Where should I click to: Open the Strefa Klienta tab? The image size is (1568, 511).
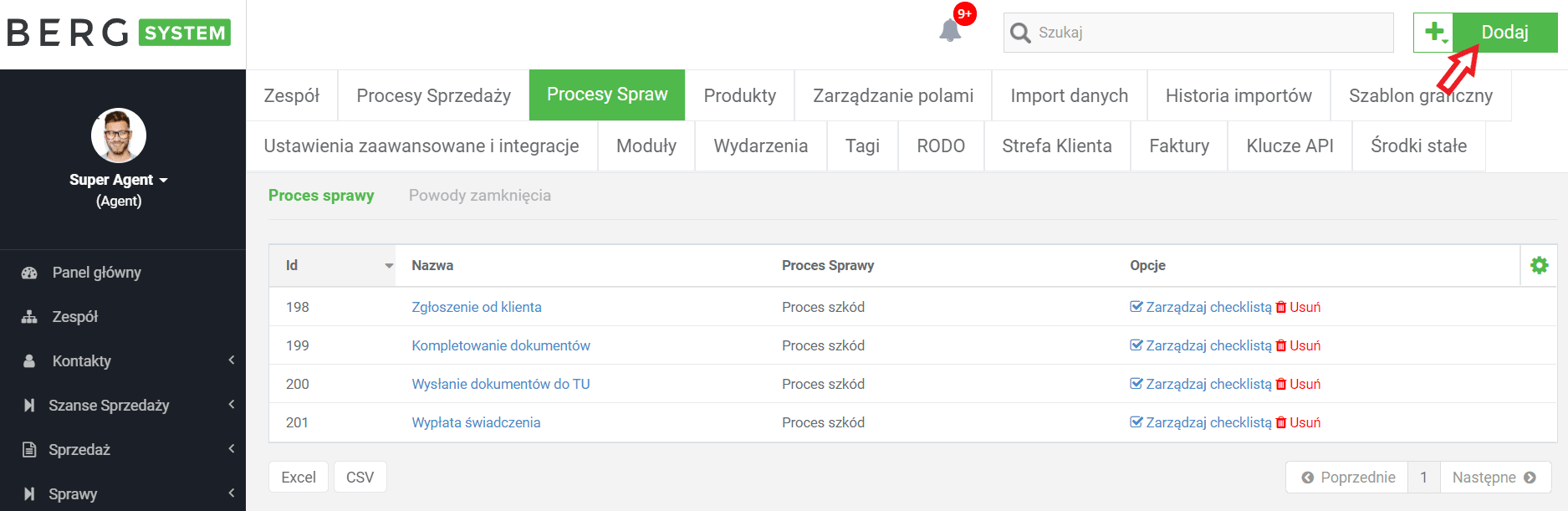point(1057,146)
